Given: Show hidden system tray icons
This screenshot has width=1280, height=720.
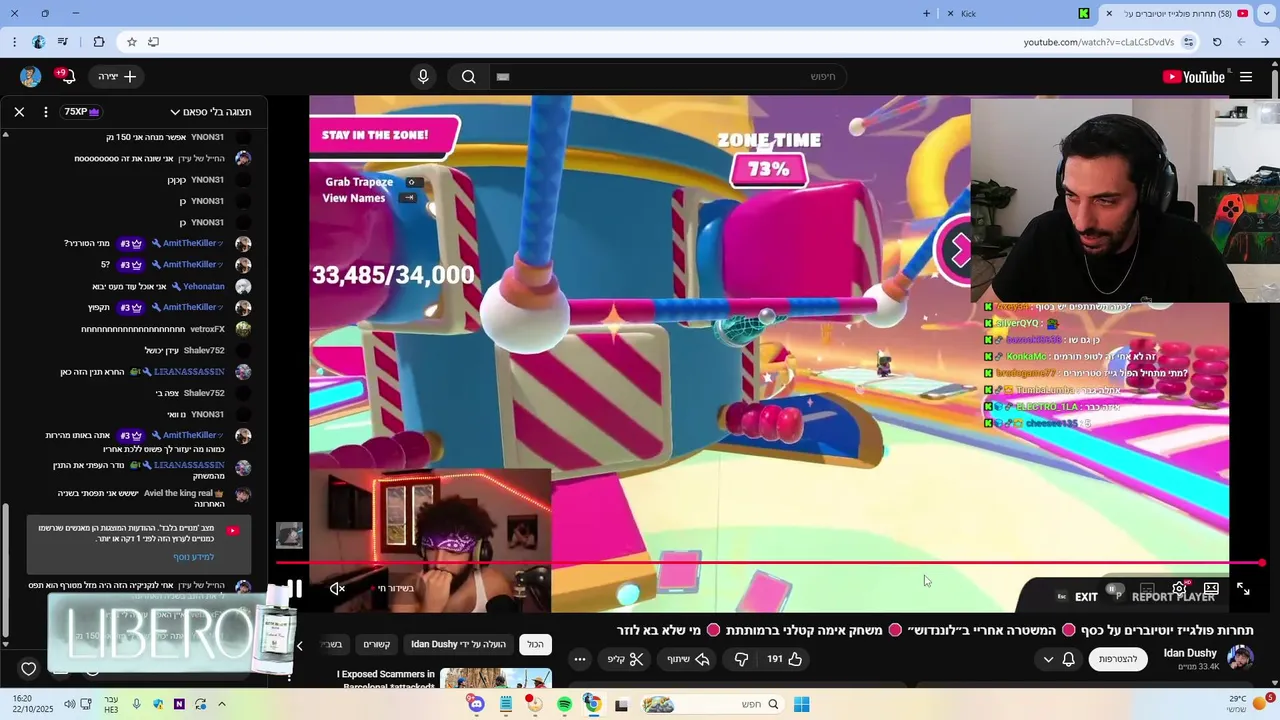Looking at the screenshot, I should [222, 704].
